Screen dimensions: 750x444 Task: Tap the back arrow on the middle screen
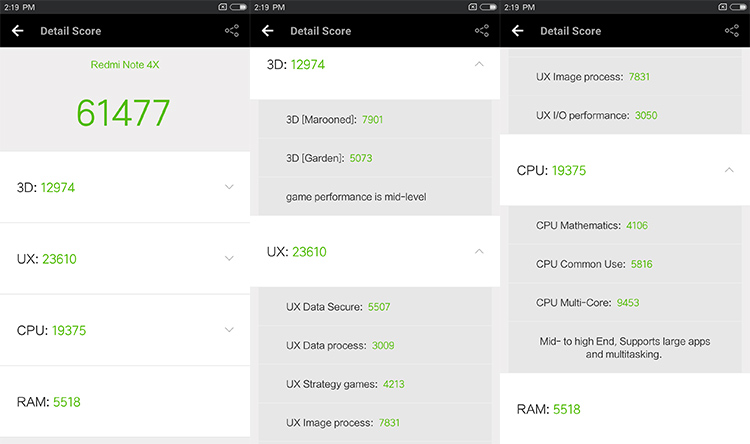(267, 31)
